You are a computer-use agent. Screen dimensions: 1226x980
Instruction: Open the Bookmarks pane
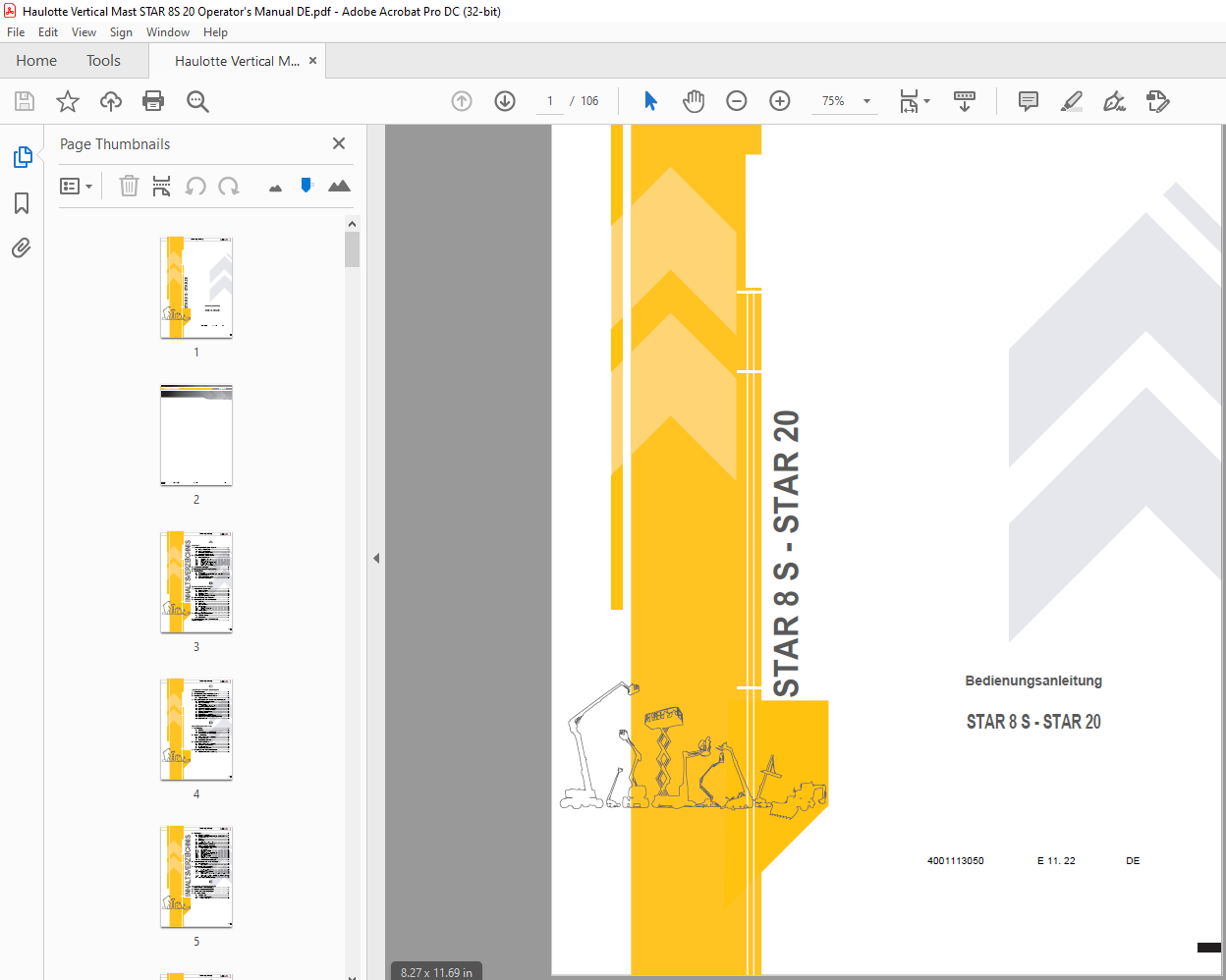(x=22, y=203)
